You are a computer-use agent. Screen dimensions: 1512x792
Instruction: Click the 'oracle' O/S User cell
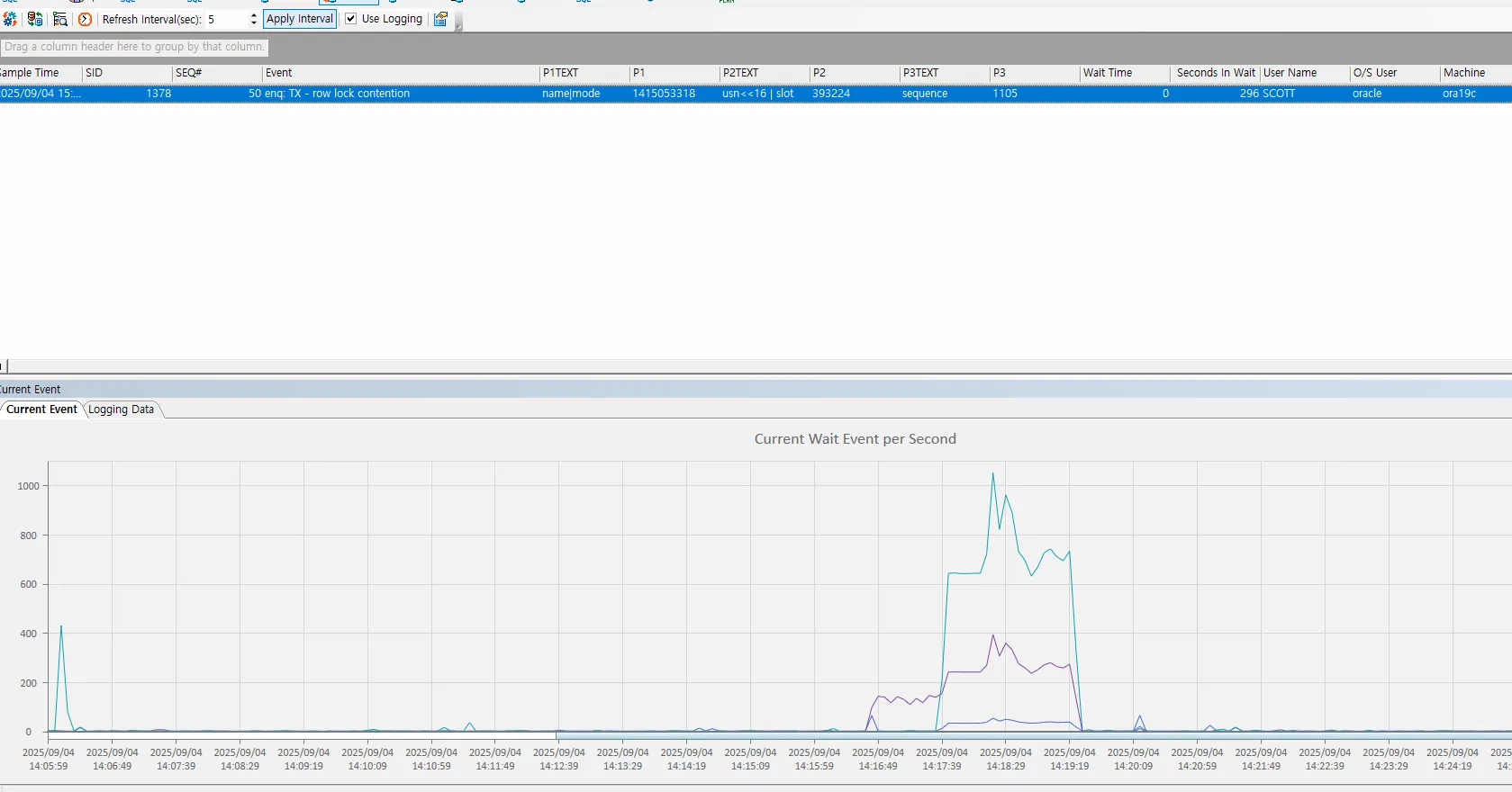(1367, 94)
